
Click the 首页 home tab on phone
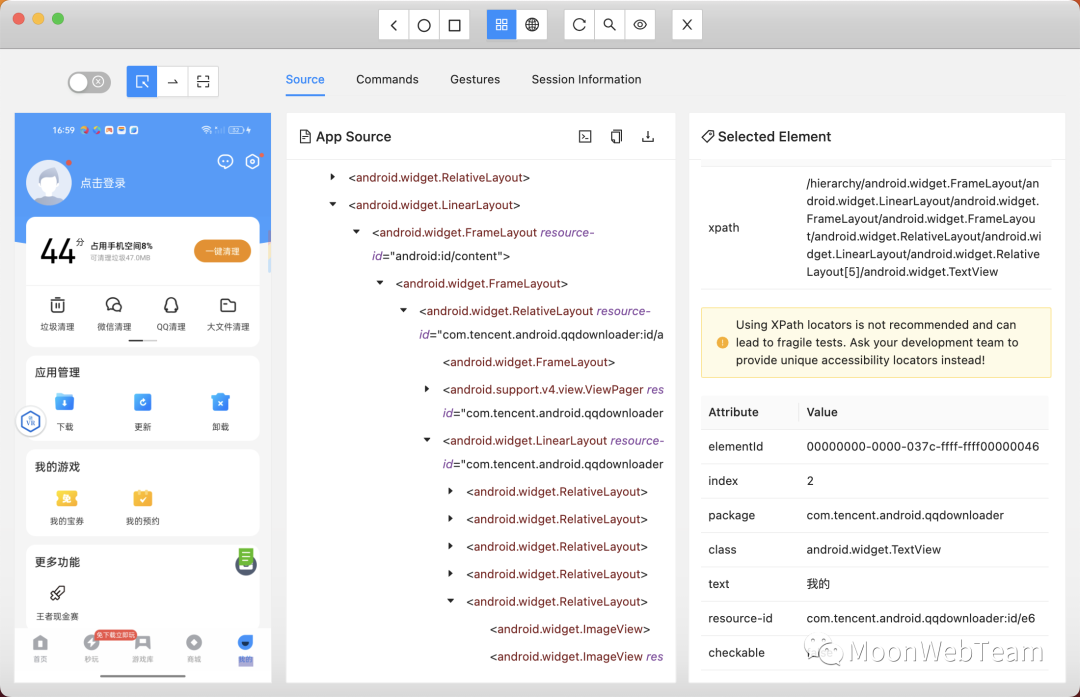[41, 648]
